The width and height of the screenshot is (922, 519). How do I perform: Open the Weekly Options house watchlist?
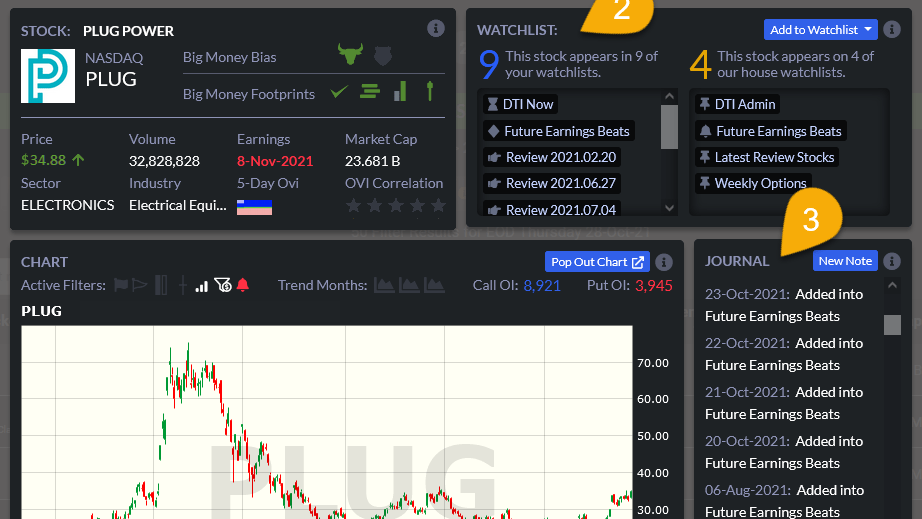[x=753, y=183]
